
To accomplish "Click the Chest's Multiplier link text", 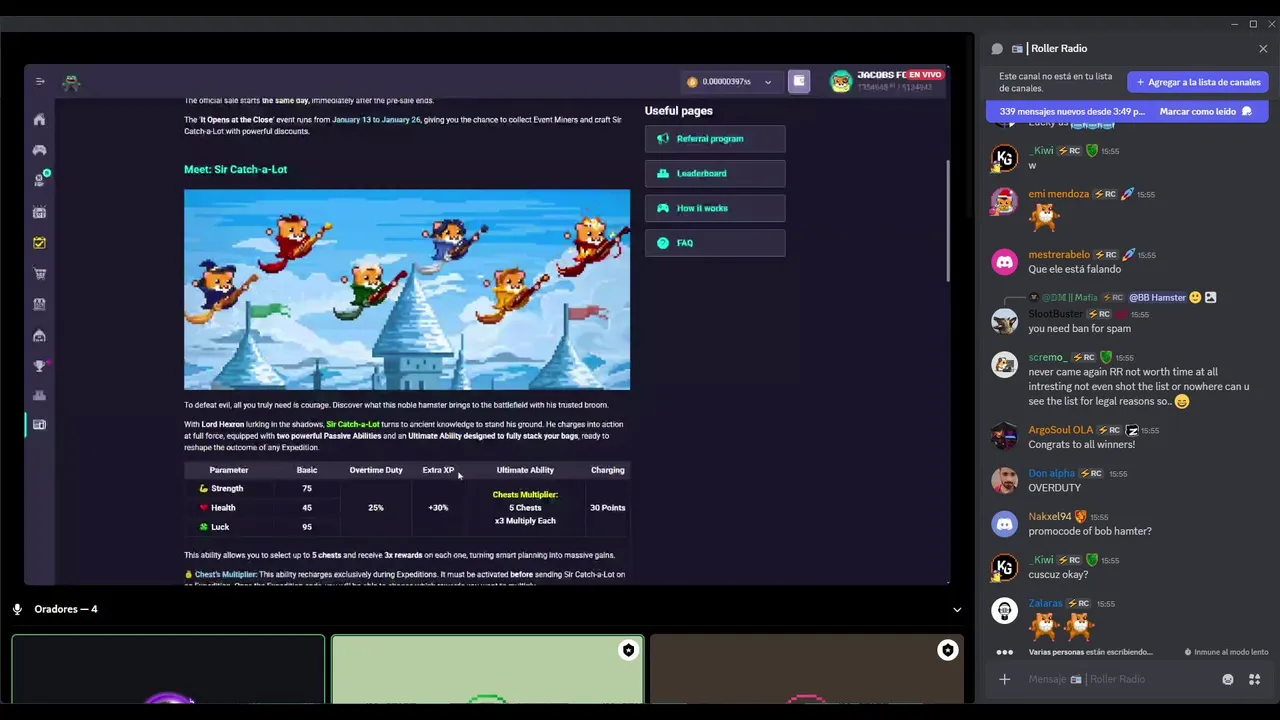I will (226, 575).
